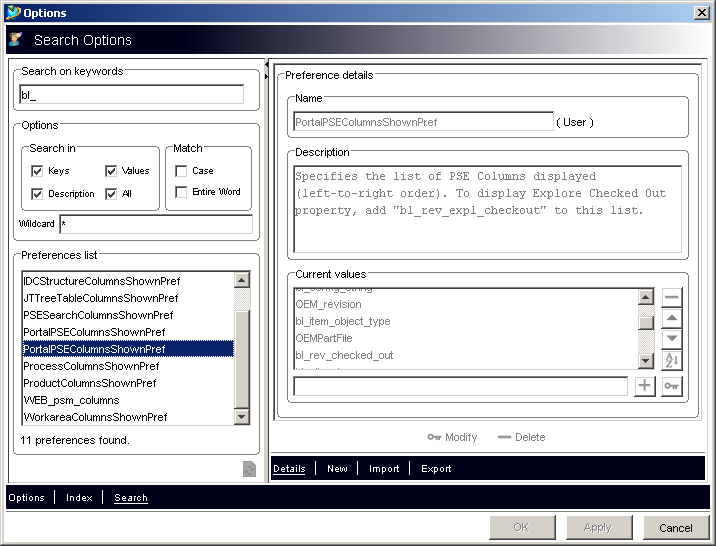Click the key icon beside value field
Image resolution: width=716 pixels, height=546 pixels.
tap(672, 386)
